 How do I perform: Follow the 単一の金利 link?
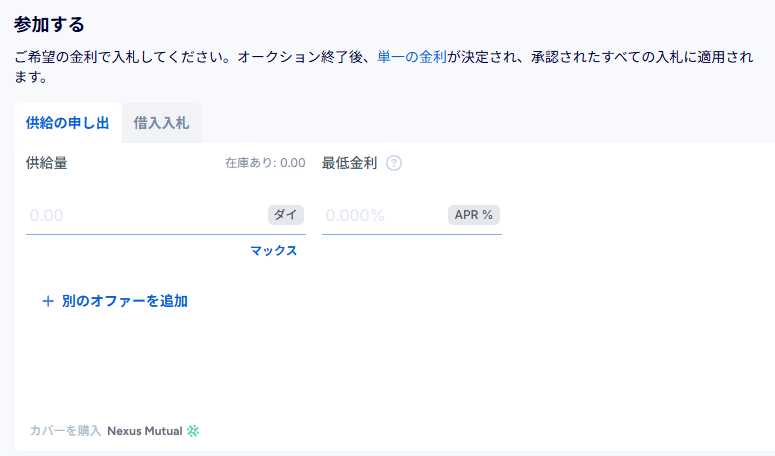[x=412, y=58]
